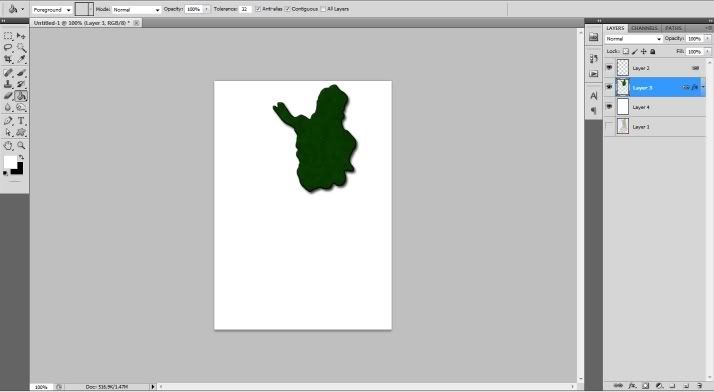This screenshot has width=714, height=392.
Task: Add a layer mask
Action: [x=645, y=386]
